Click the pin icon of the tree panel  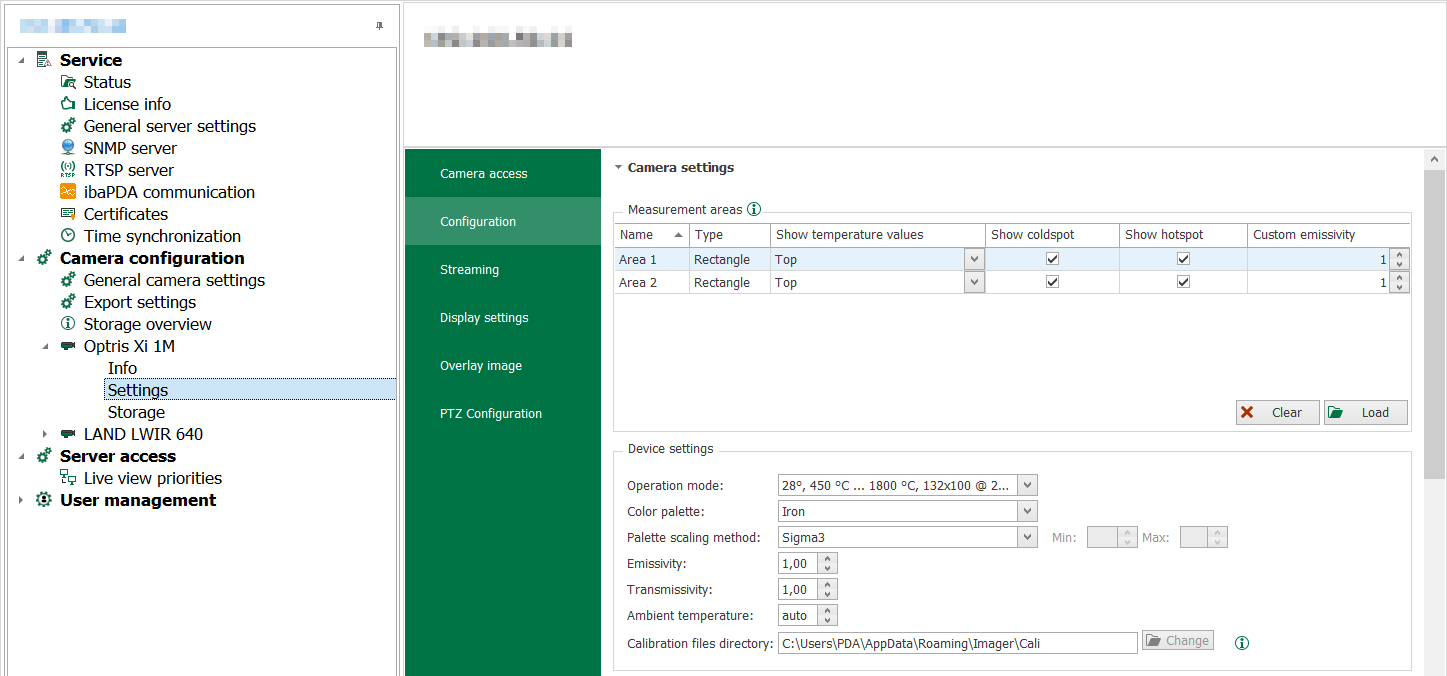379,26
